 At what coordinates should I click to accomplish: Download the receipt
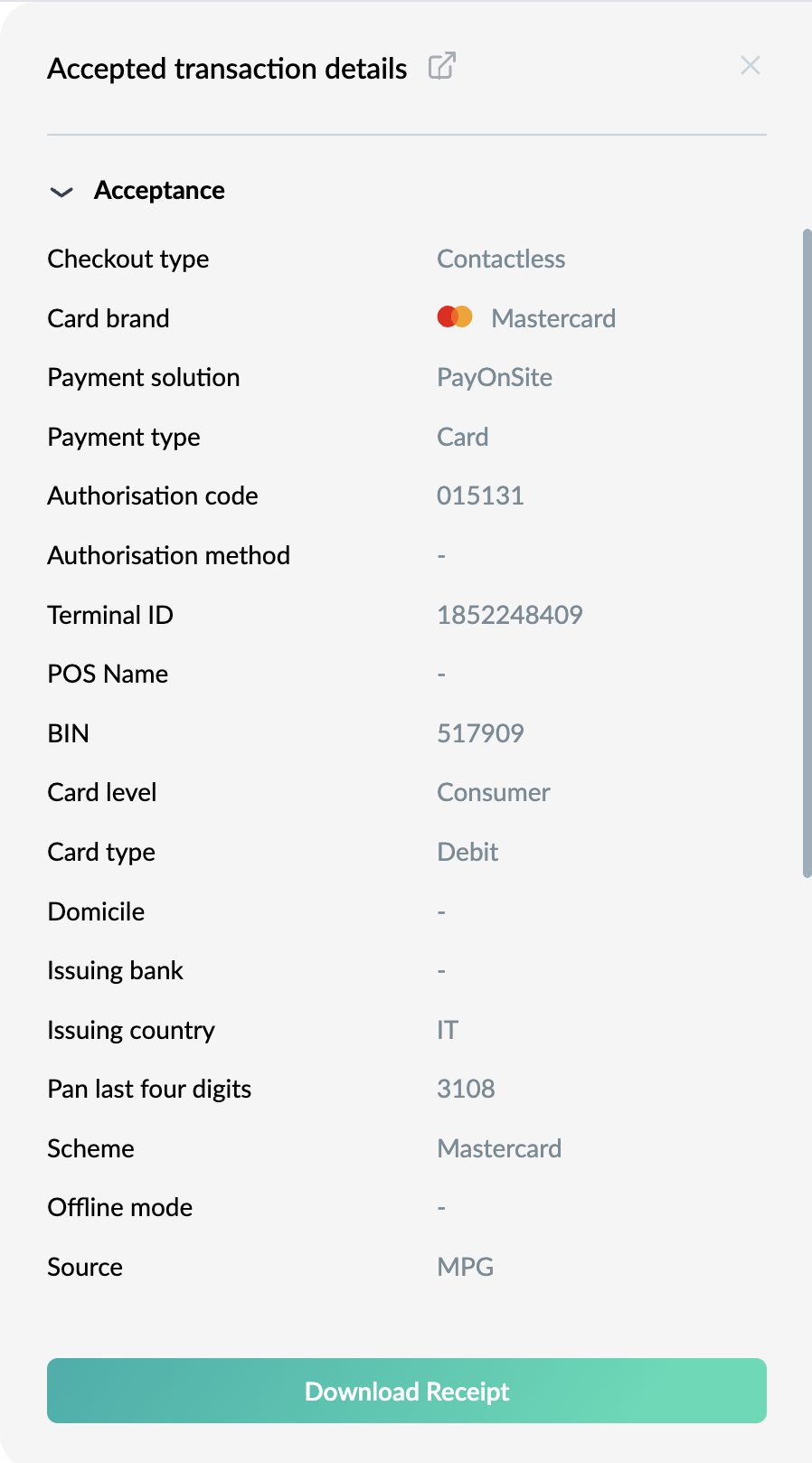tap(407, 1391)
